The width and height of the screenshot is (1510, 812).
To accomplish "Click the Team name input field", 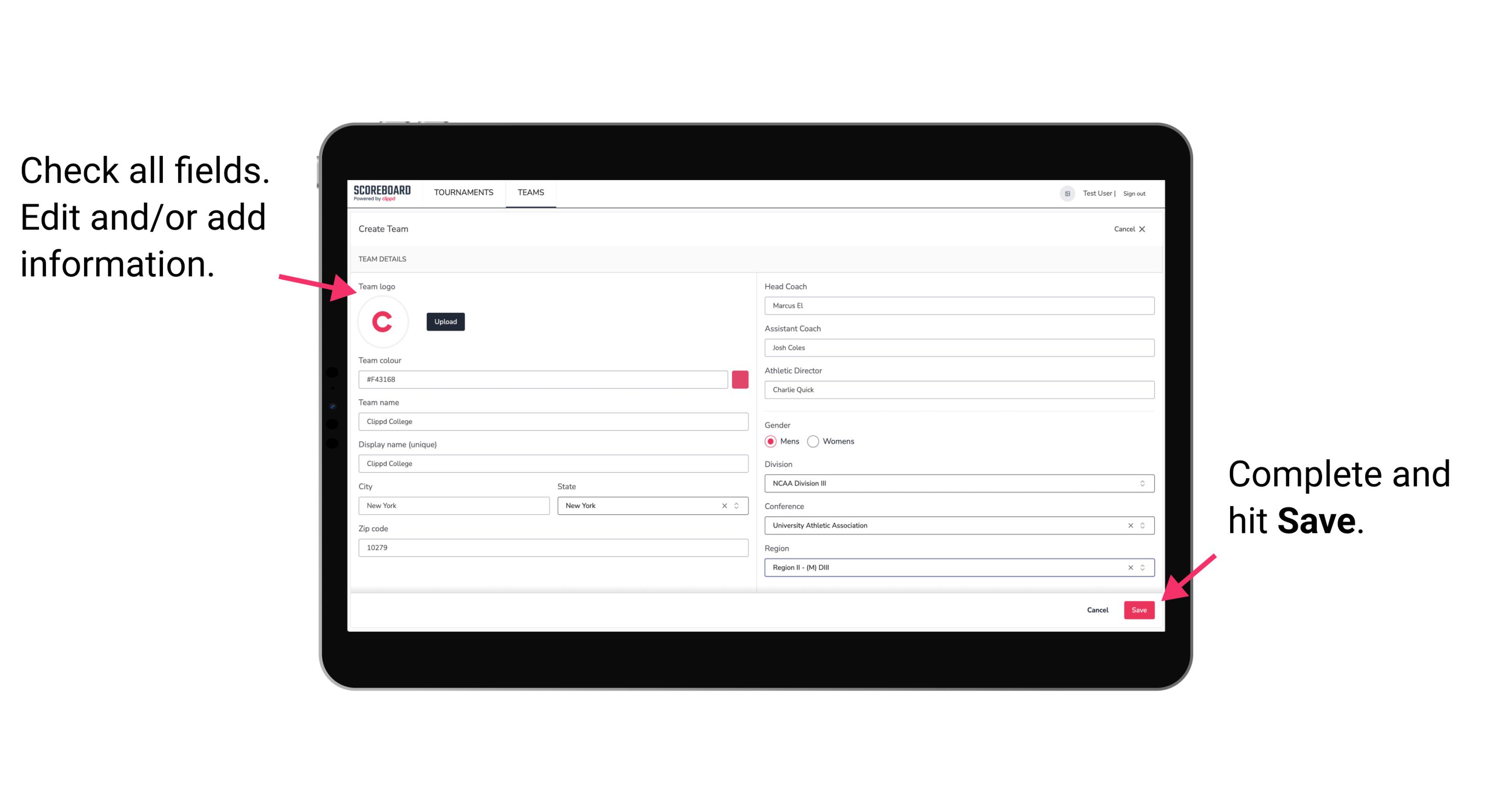I will coord(553,421).
